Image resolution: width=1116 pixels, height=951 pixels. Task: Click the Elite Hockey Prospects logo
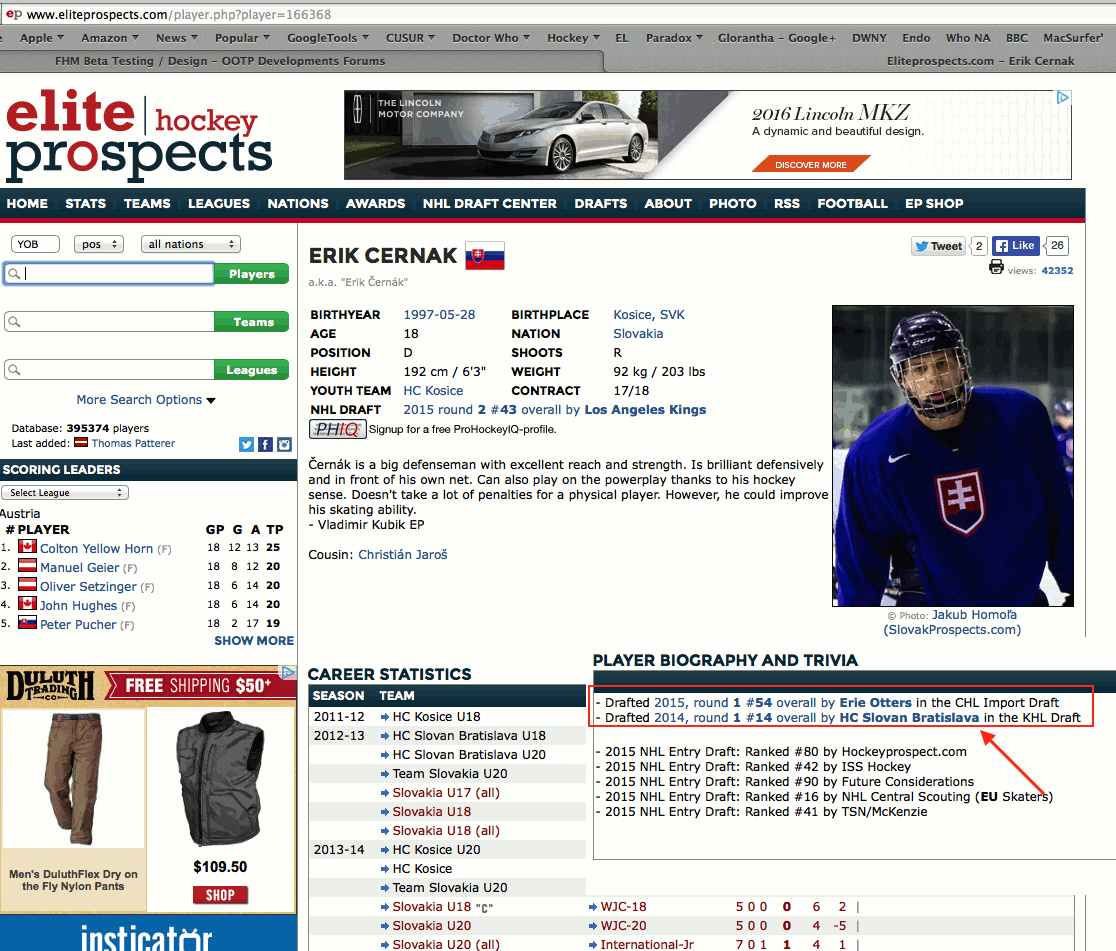pyautogui.click(x=139, y=135)
